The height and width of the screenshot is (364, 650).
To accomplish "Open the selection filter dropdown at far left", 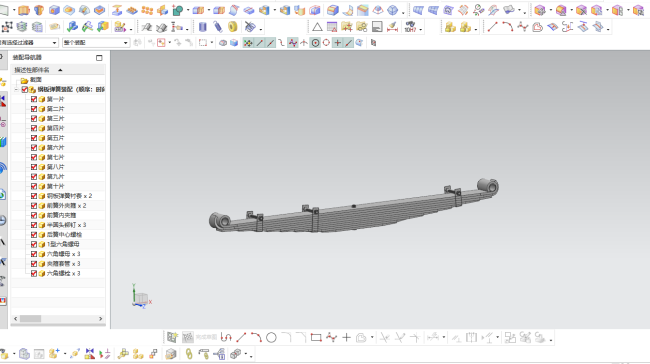I will click(x=29, y=43).
